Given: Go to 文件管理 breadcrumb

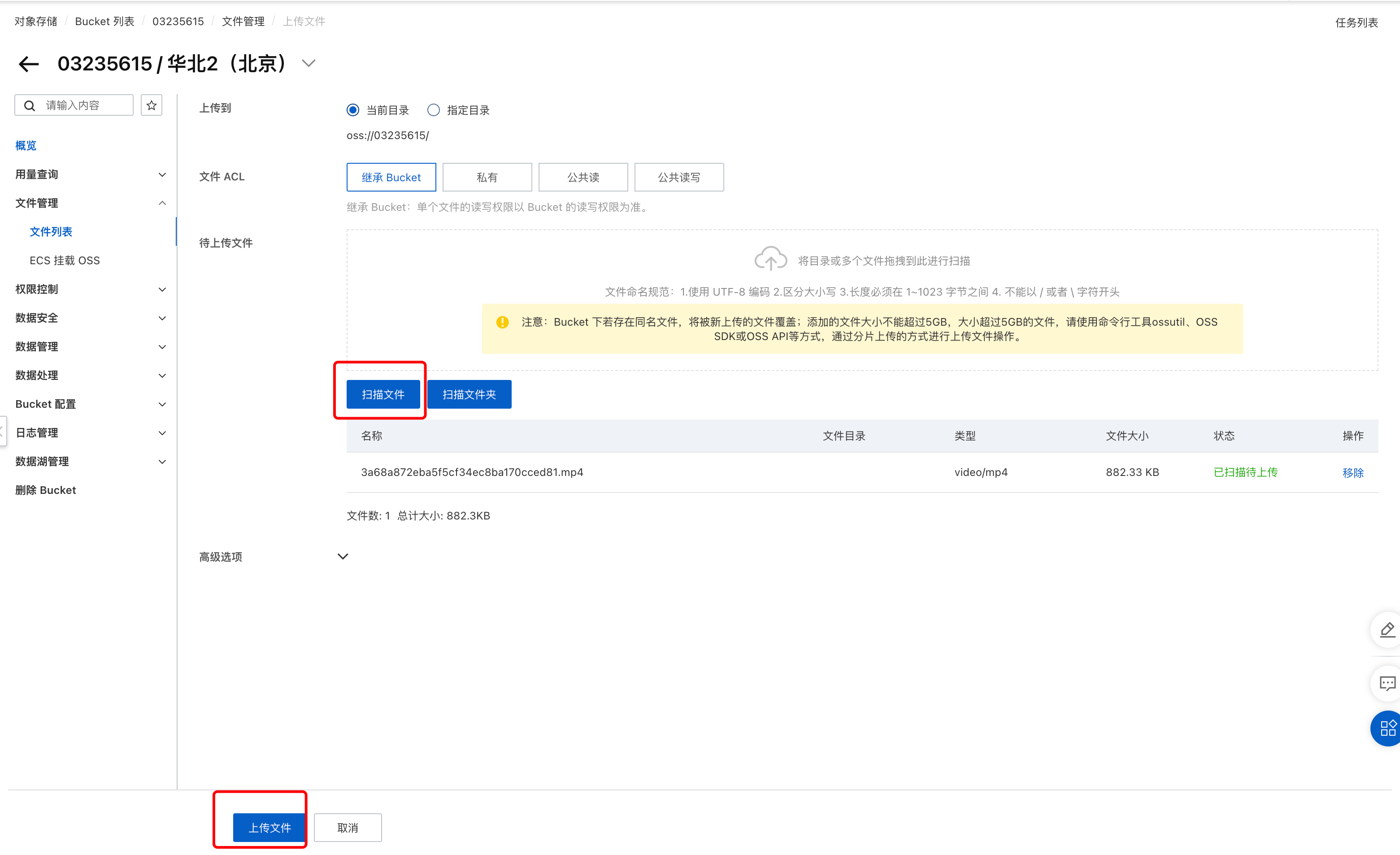Looking at the screenshot, I should tap(243, 22).
